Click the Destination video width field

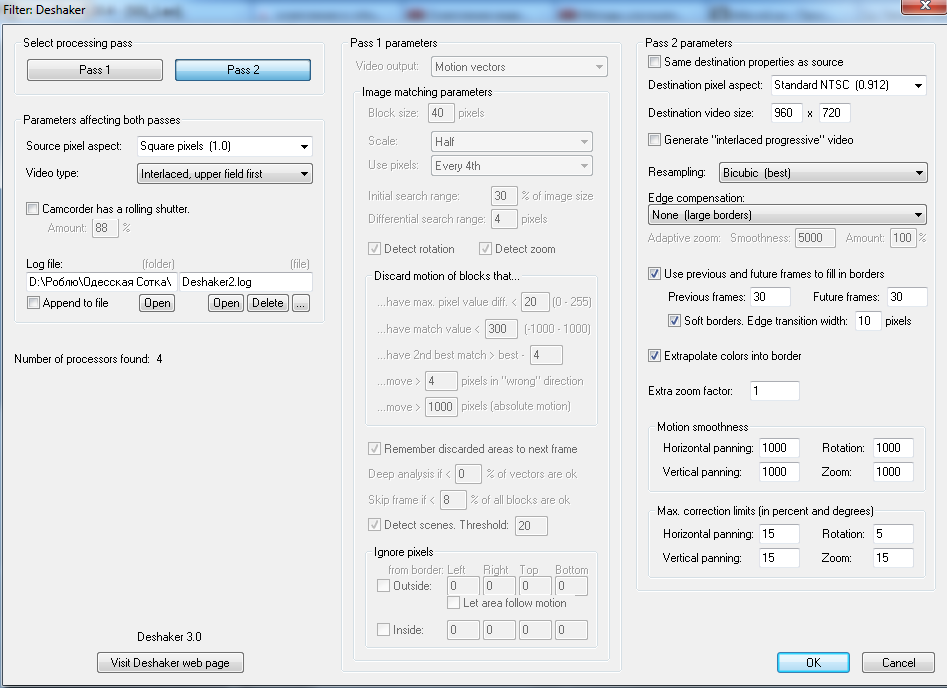pyautogui.click(x=786, y=113)
